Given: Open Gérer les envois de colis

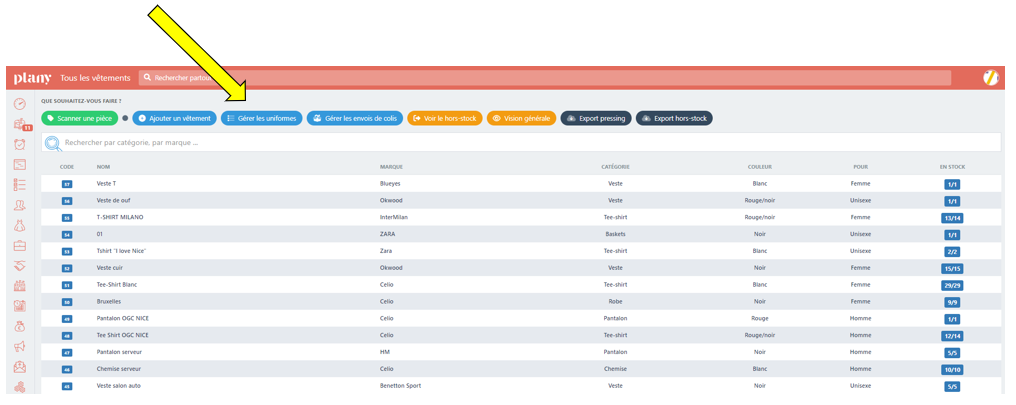Looking at the screenshot, I should point(354,118).
